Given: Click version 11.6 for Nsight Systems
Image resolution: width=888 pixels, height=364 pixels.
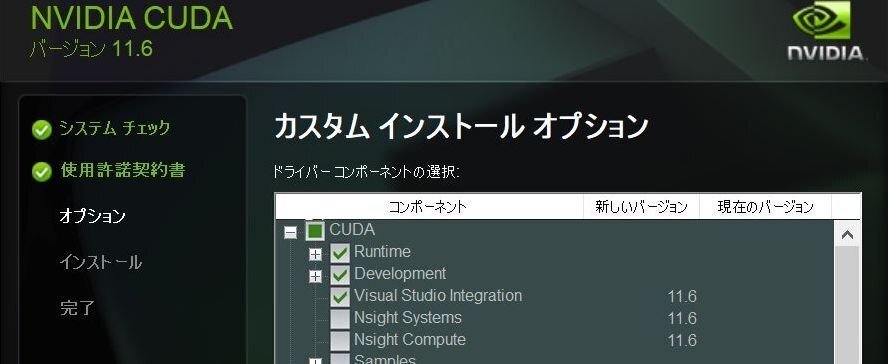Looking at the screenshot, I should tap(682, 319).
